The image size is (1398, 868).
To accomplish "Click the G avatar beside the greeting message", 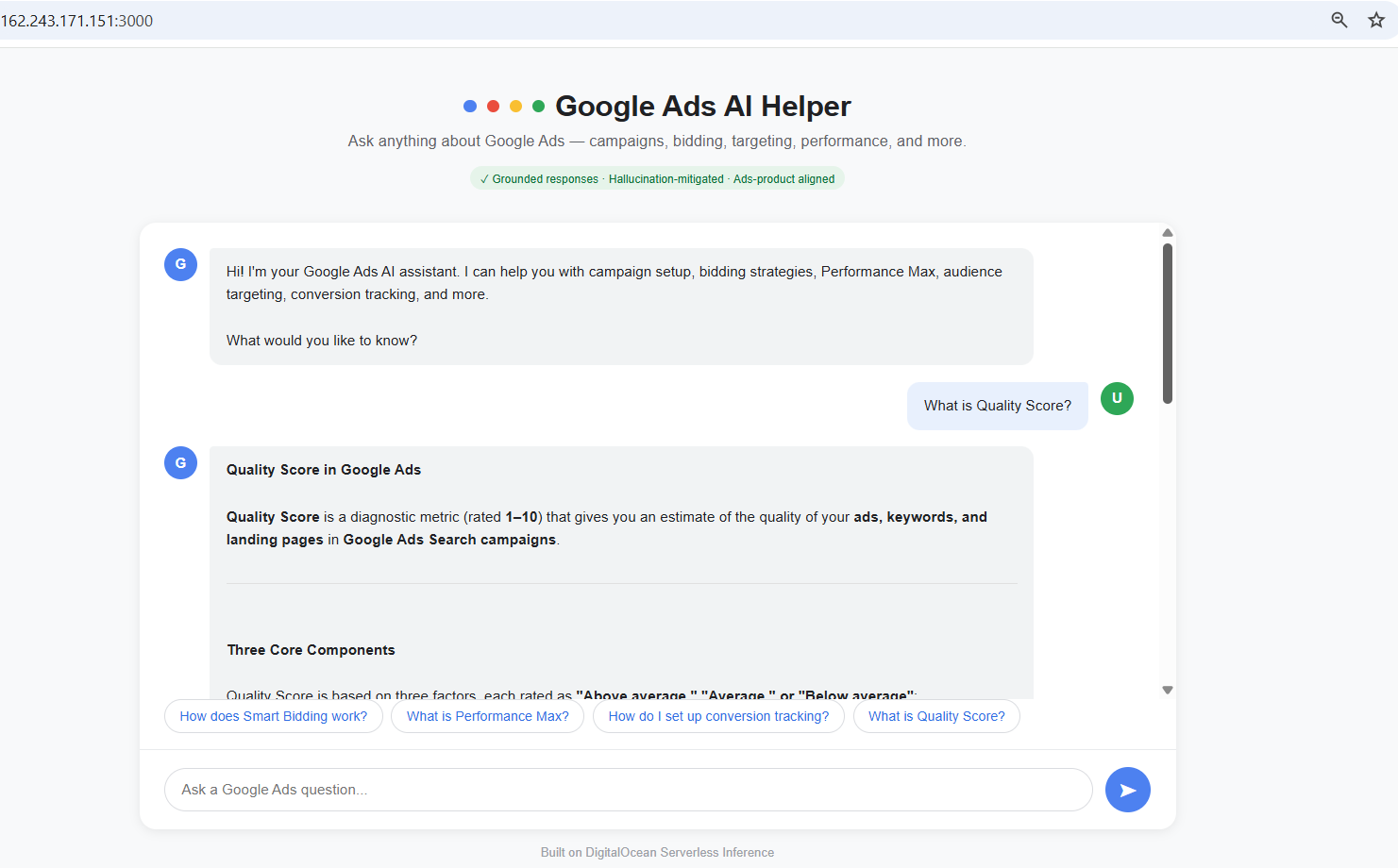I will click(180, 264).
